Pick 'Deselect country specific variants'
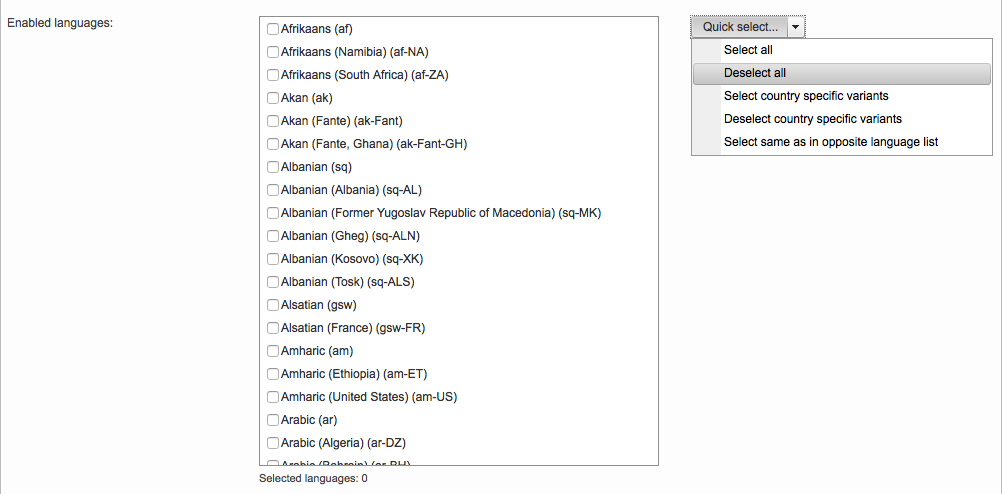 coord(813,119)
